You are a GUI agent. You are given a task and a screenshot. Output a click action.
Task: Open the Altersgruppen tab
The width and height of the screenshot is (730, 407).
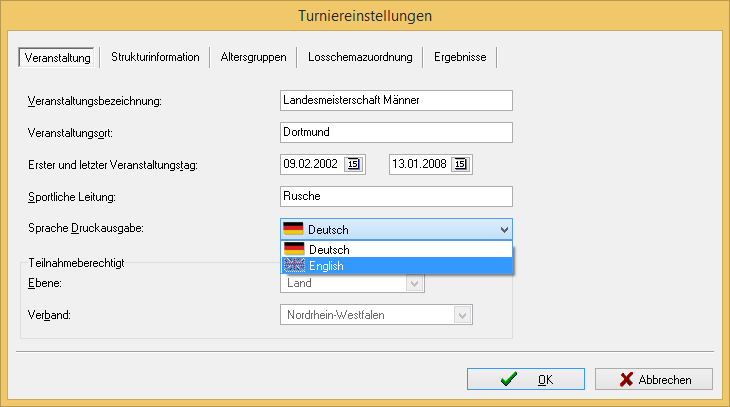[254, 57]
